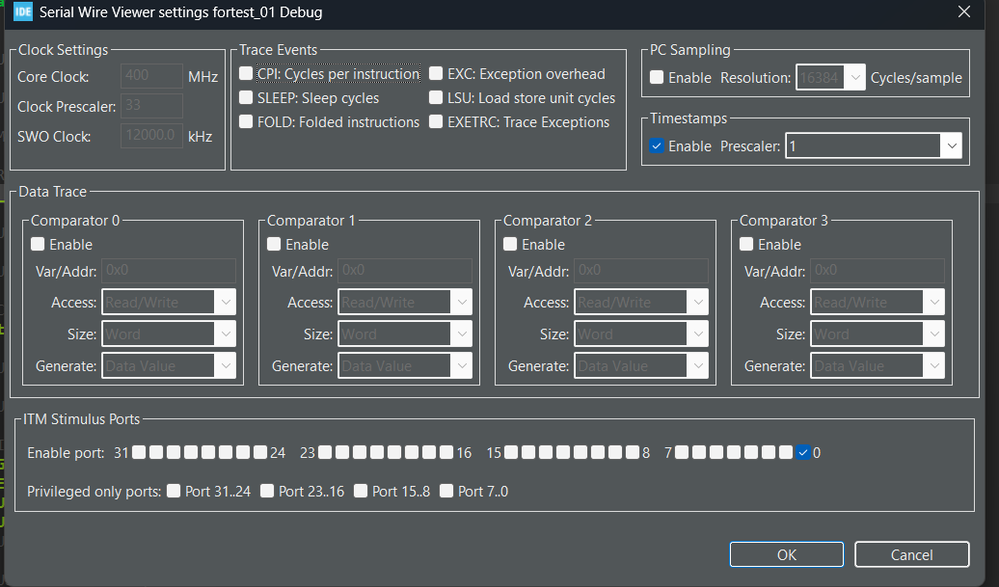999x587 pixels.
Task: Enable PC Sampling checkbox
Action: click(x=657, y=77)
